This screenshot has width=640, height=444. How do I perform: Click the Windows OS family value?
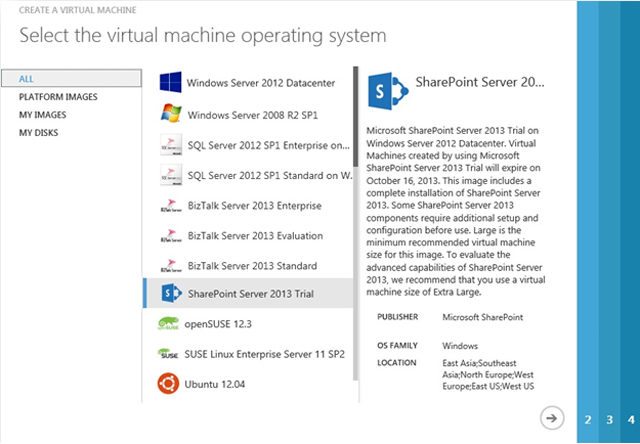click(460, 346)
